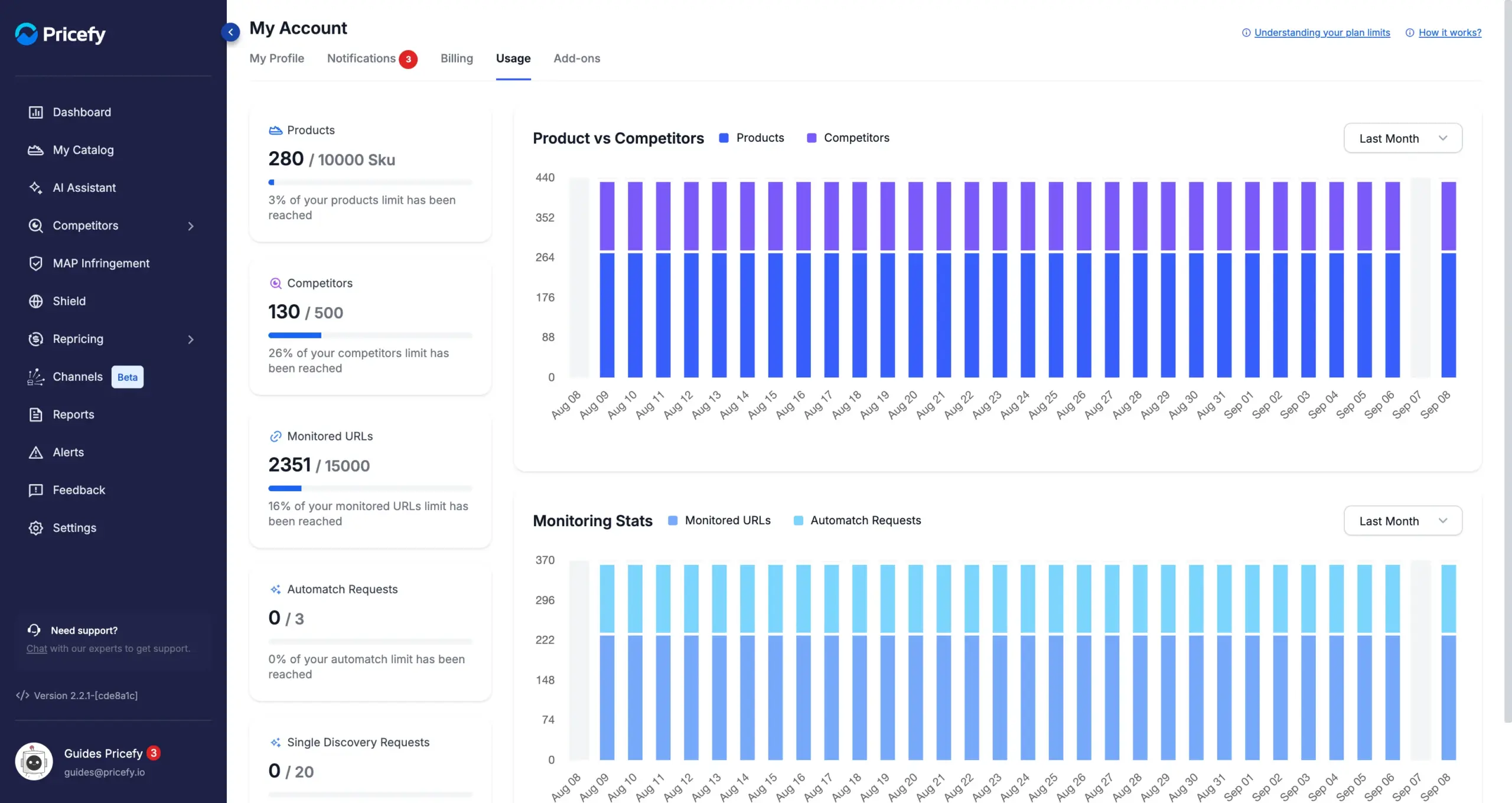Screen dimensions: 1512x803
Task: Click the Competitors card magnifier icon
Action: coord(275,283)
